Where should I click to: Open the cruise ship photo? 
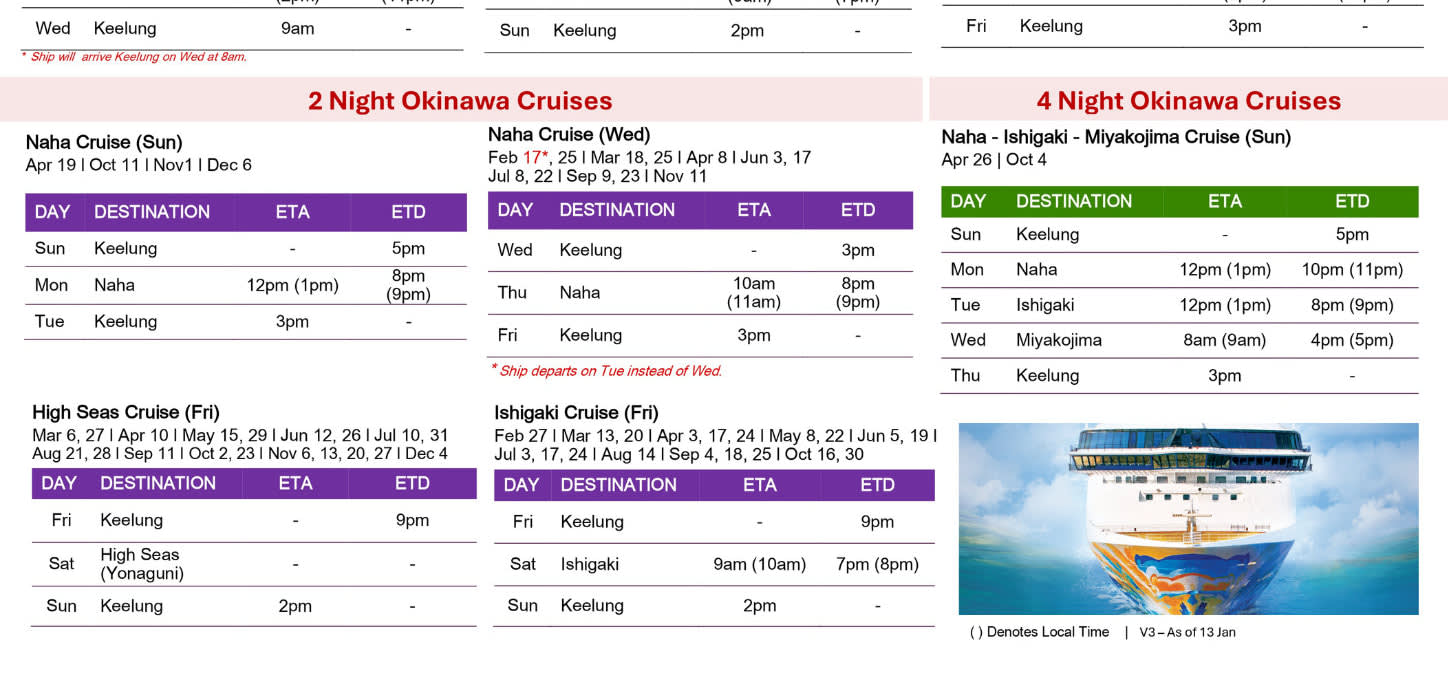click(1188, 518)
